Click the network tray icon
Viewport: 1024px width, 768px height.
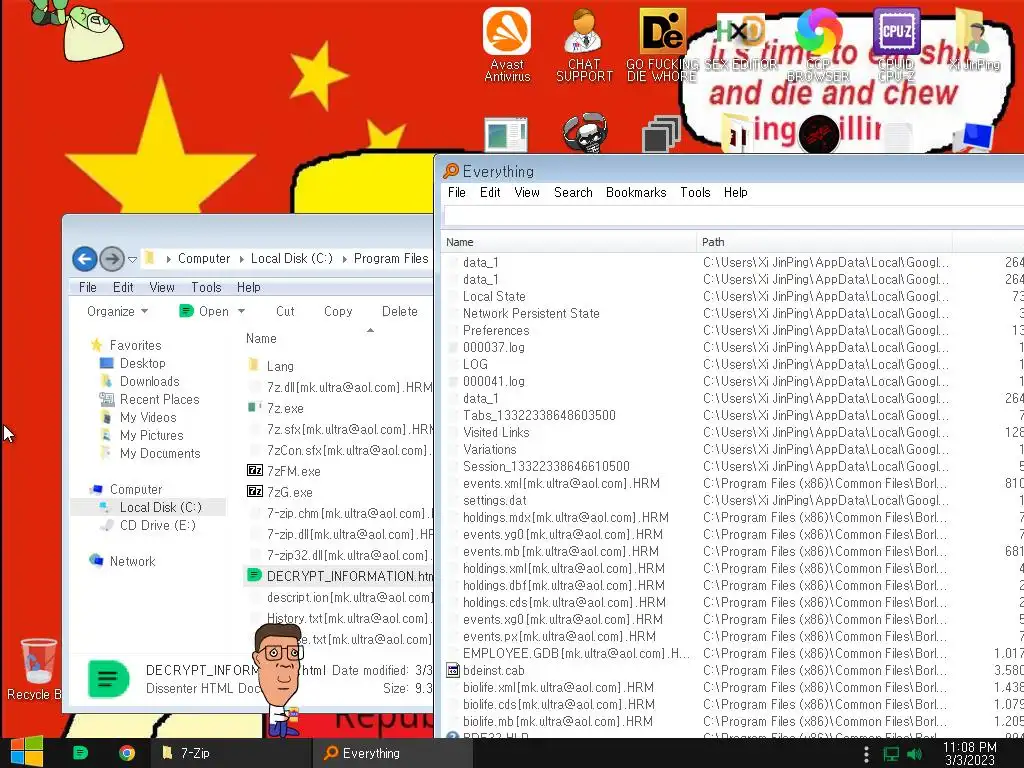(891, 754)
